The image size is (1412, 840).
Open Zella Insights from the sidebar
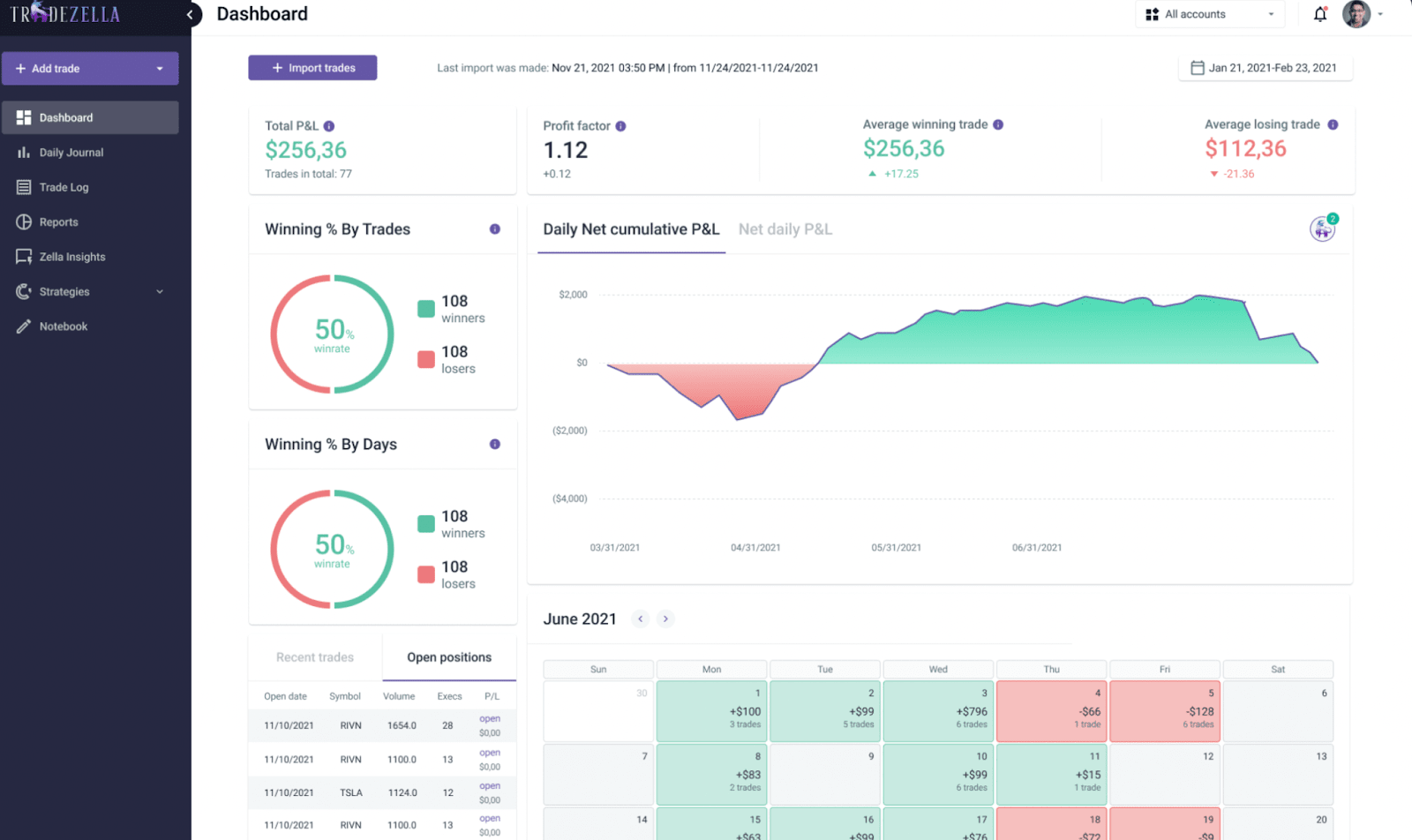[x=71, y=256]
